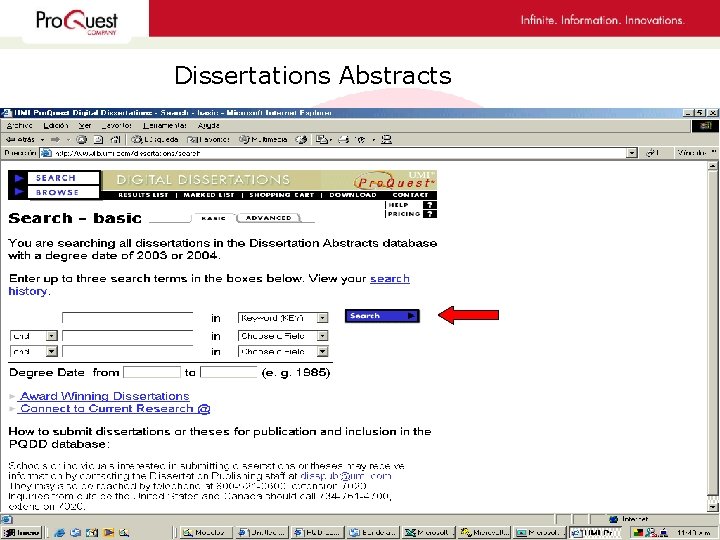The image size is (720, 540).
Task: Go to the Home page icon
Action: [115, 140]
